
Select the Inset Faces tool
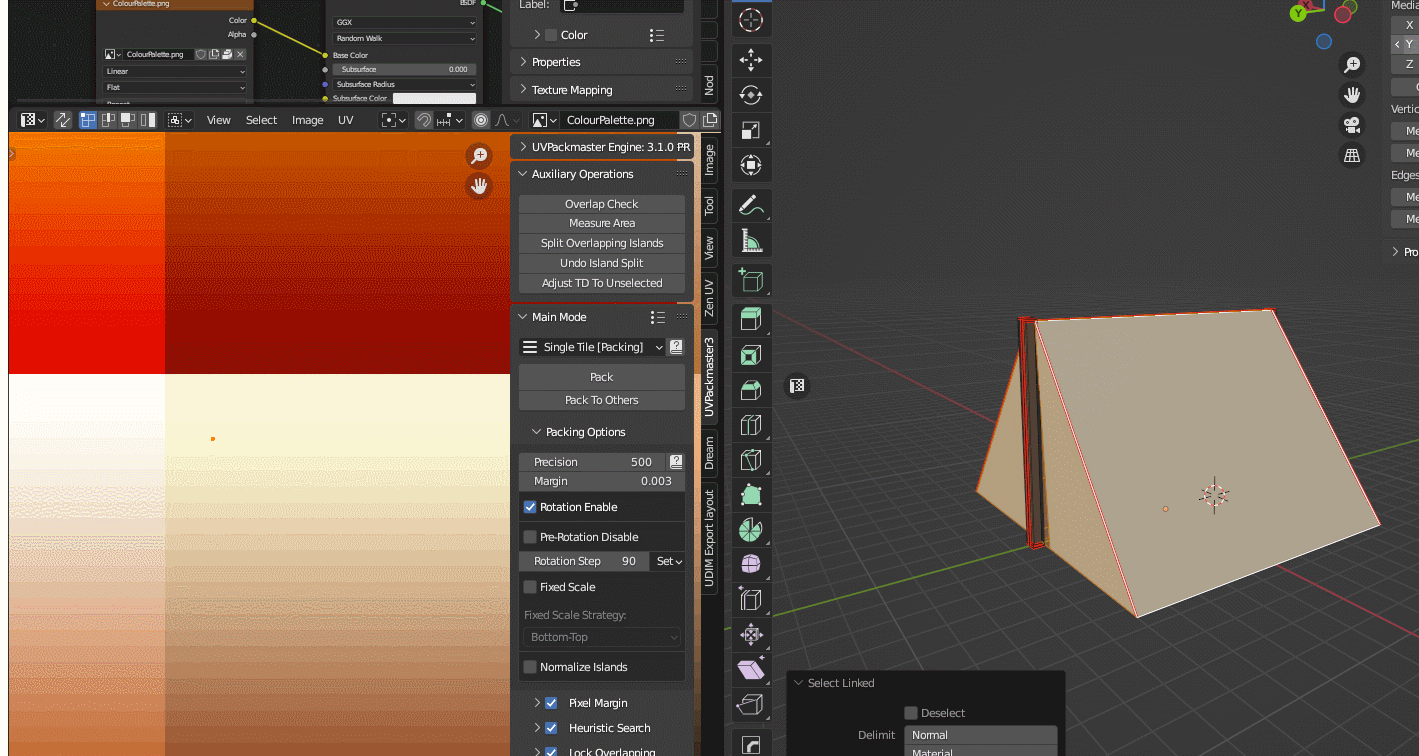[751, 356]
